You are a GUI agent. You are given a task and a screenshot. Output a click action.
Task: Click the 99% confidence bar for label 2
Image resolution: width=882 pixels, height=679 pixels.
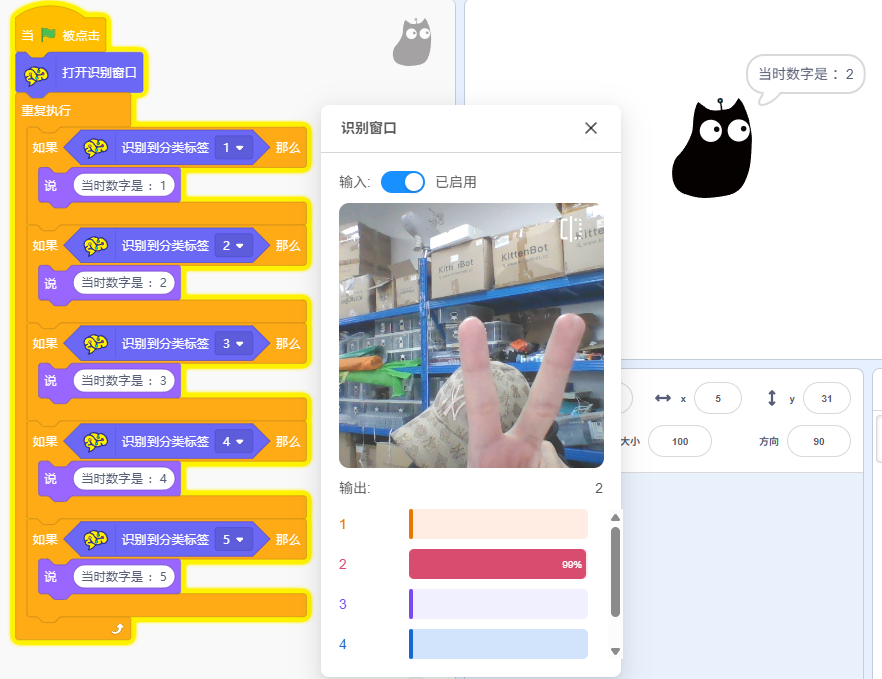coord(497,564)
